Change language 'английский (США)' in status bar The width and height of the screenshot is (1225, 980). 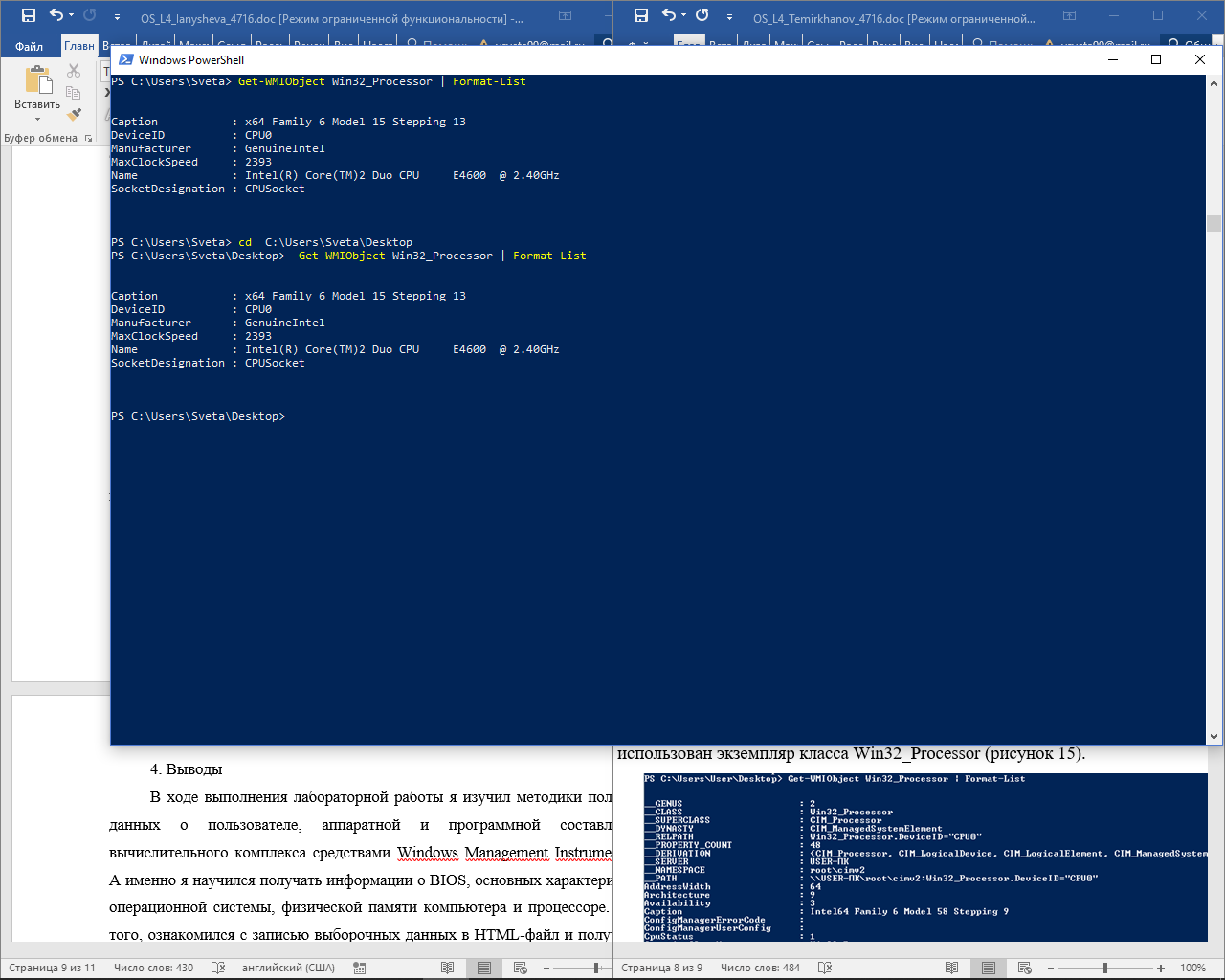tap(288, 968)
